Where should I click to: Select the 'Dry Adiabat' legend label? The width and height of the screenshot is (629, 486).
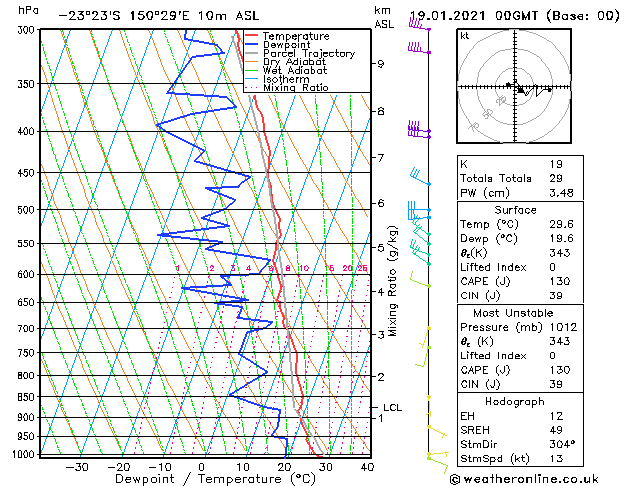(x=294, y=62)
